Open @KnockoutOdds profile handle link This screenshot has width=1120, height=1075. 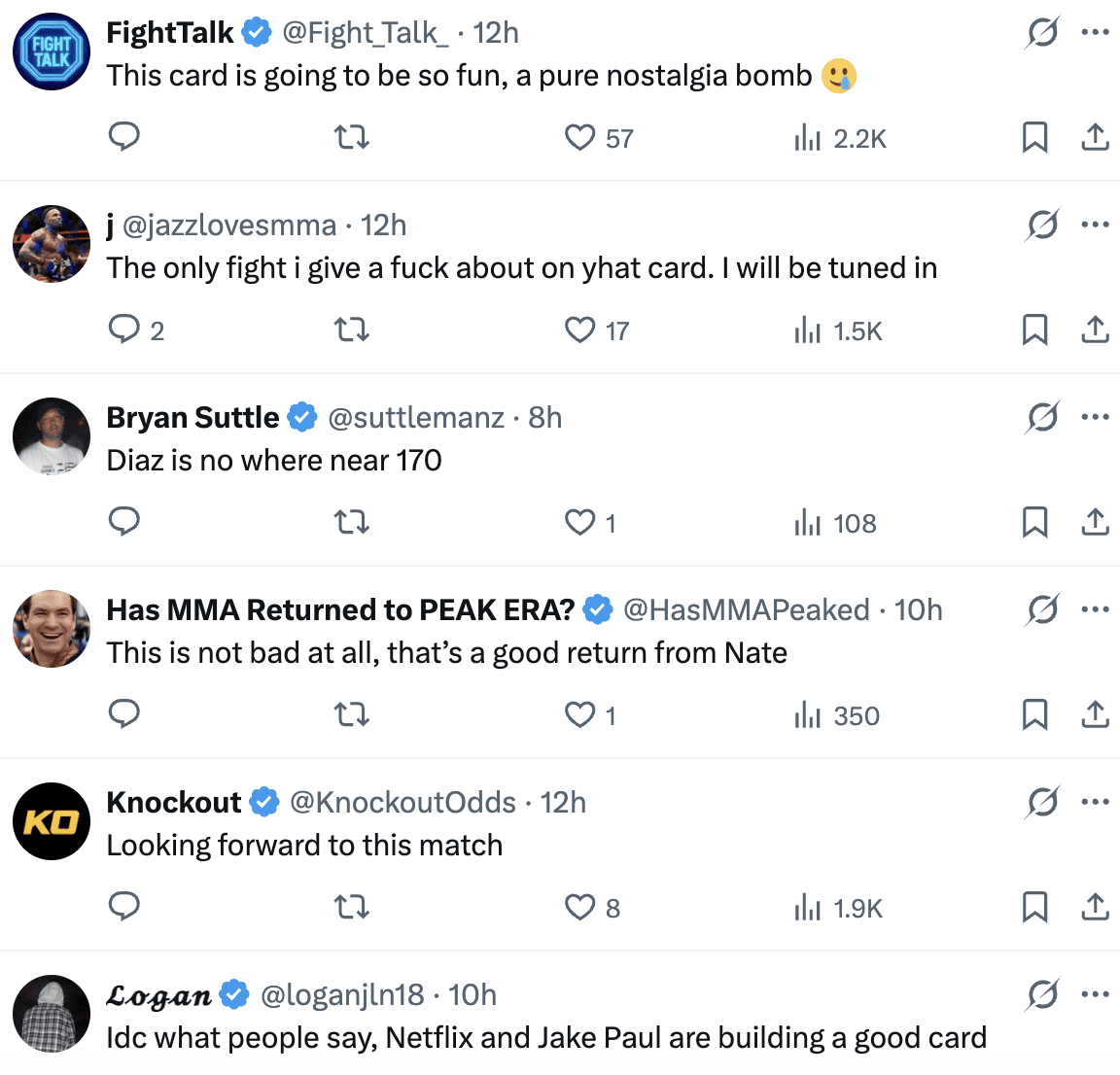coord(403,802)
